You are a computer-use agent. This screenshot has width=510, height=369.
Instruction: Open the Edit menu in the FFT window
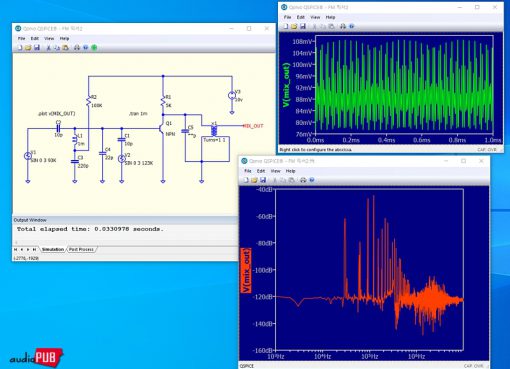pos(261,171)
